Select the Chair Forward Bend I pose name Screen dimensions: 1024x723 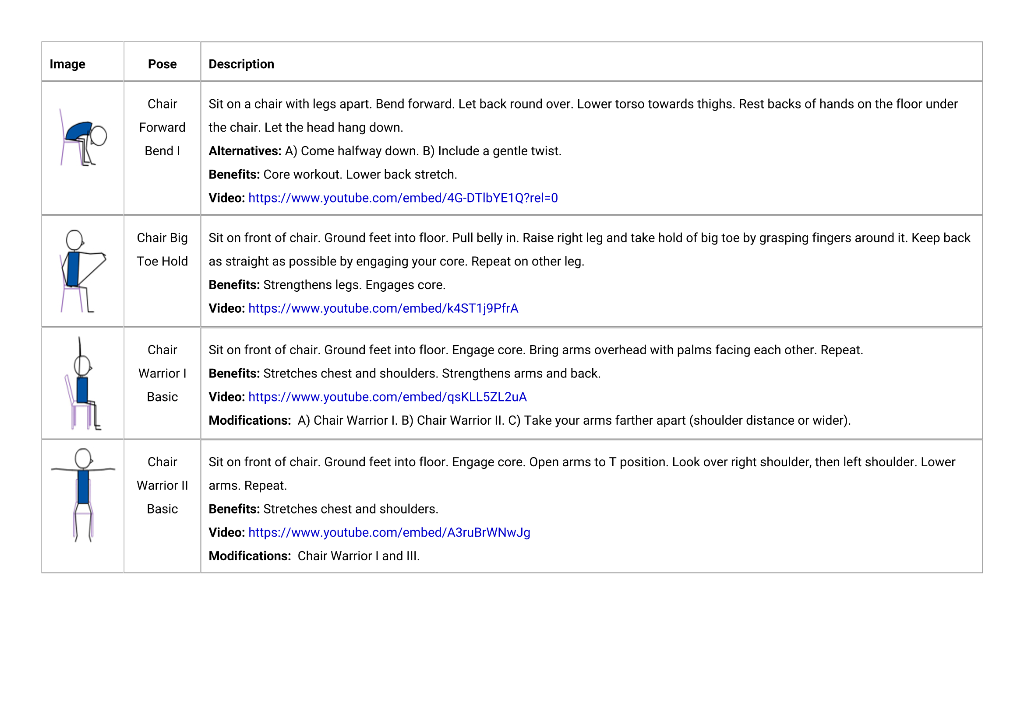coord(162,127)
